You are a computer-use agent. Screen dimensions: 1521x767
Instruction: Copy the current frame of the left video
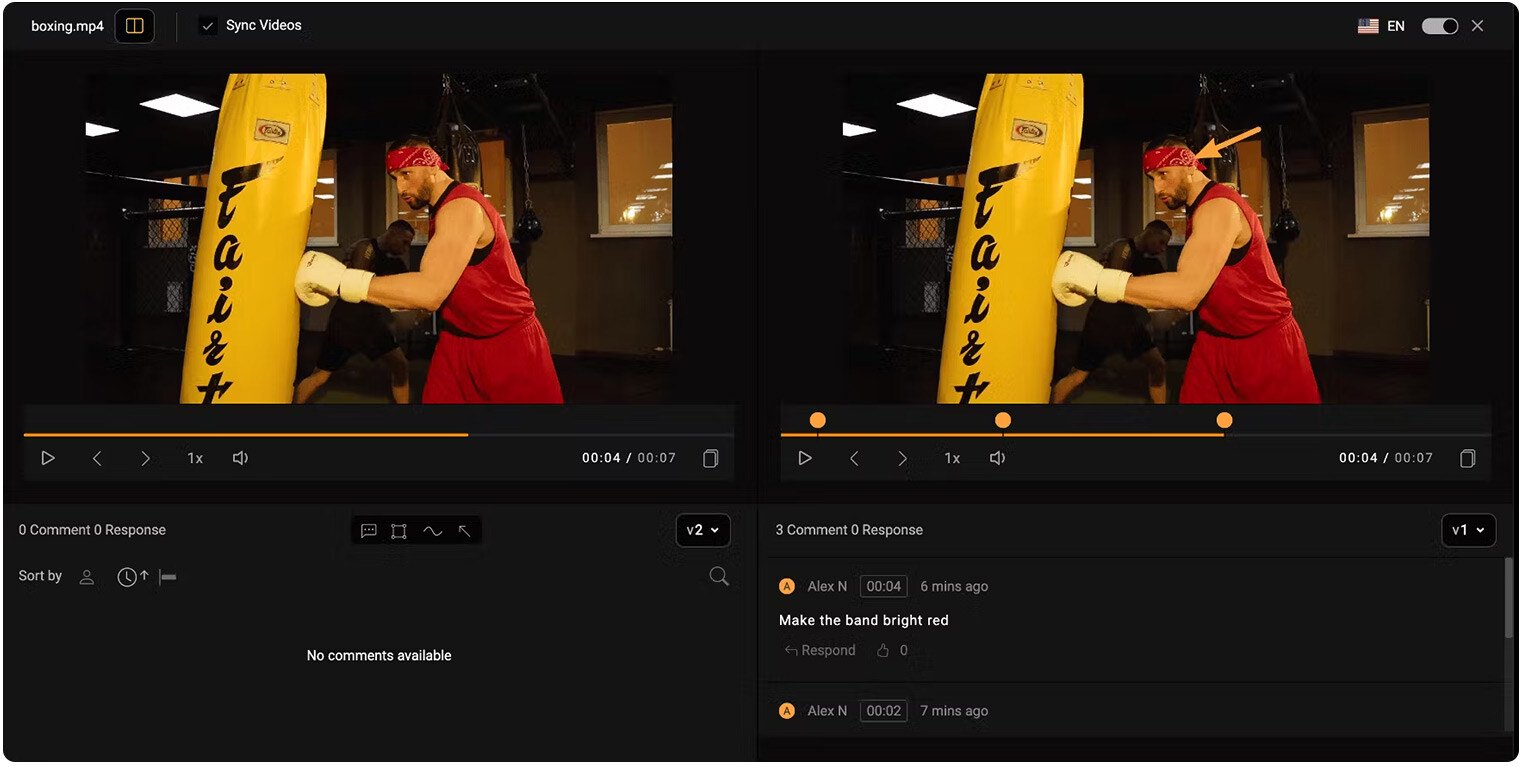tap(711, 458)
